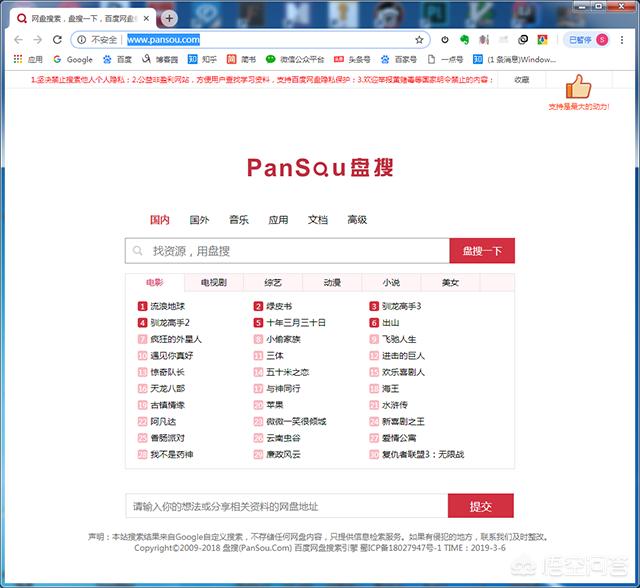Open the Chrome three-dot menu
This screenshot has height=588, width=640.
(x=622, y=40)
